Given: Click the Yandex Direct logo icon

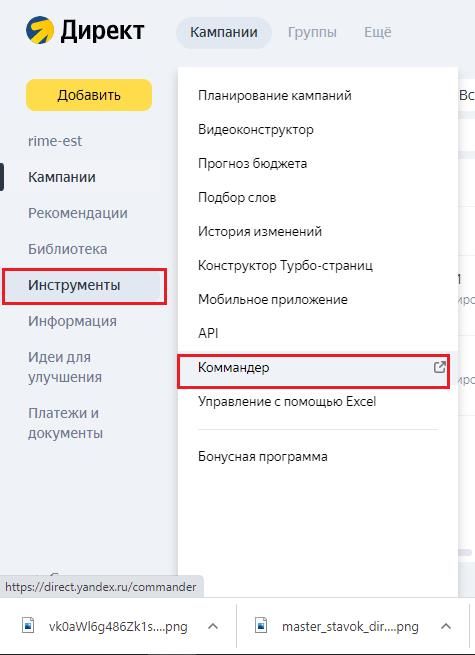Looking at the screenshot, I should pos(40,30).
